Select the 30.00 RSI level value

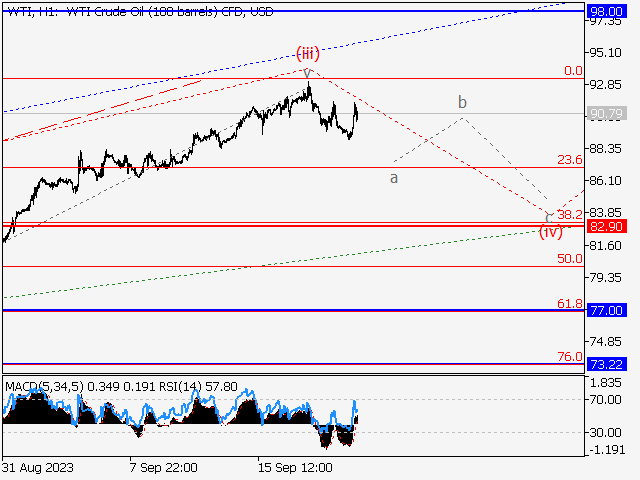pos(605,432)
